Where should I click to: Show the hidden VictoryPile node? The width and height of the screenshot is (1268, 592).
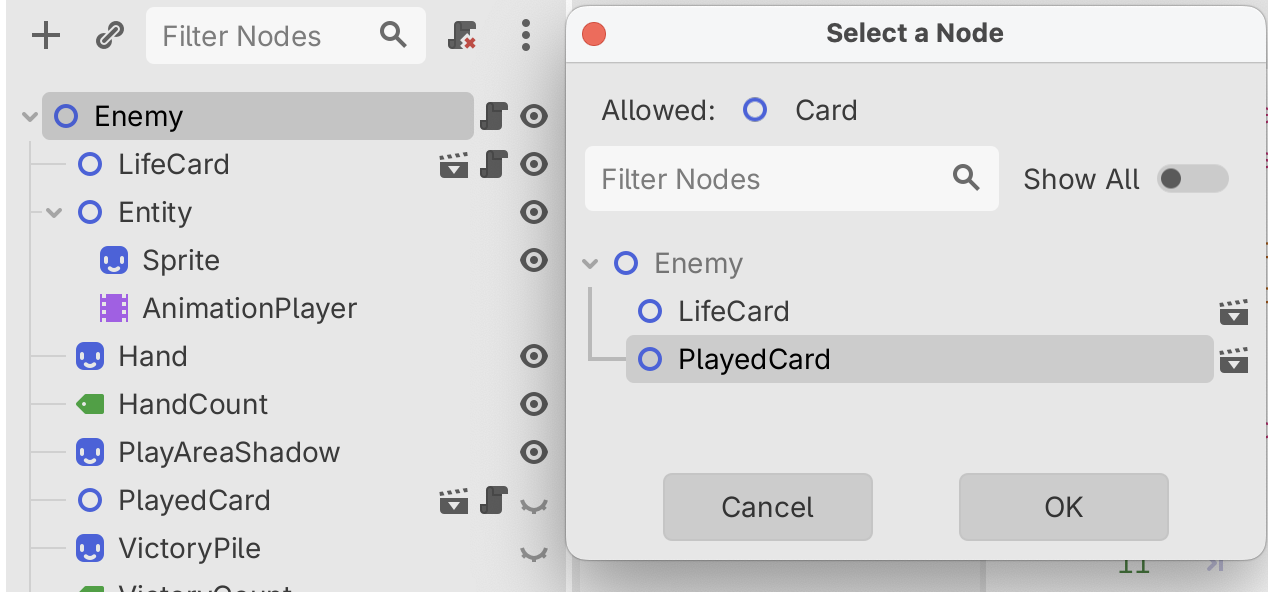[535, 550]
